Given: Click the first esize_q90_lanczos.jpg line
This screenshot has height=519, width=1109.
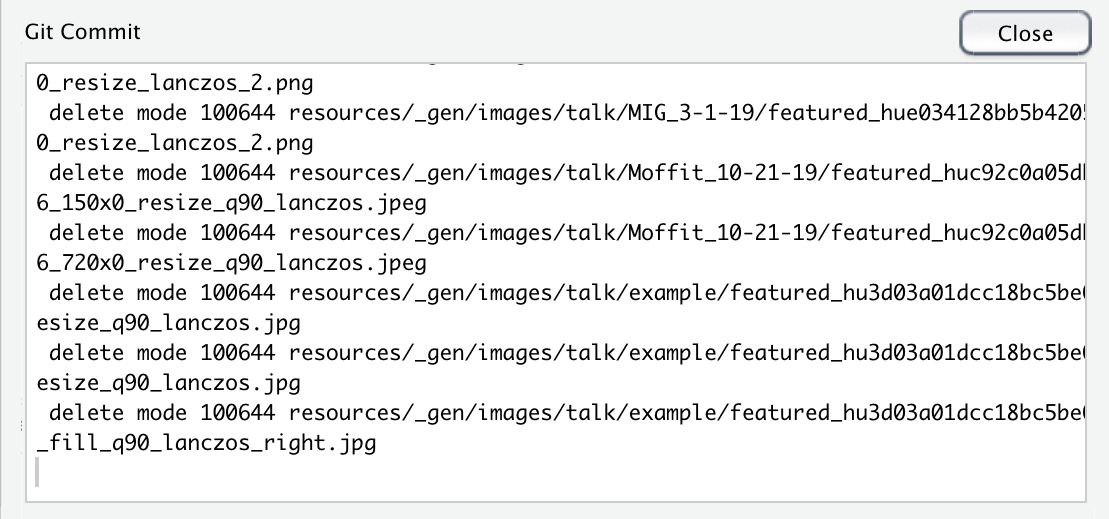Looking at the screenshot, I should pyautogui.click(x=168, y=324).
